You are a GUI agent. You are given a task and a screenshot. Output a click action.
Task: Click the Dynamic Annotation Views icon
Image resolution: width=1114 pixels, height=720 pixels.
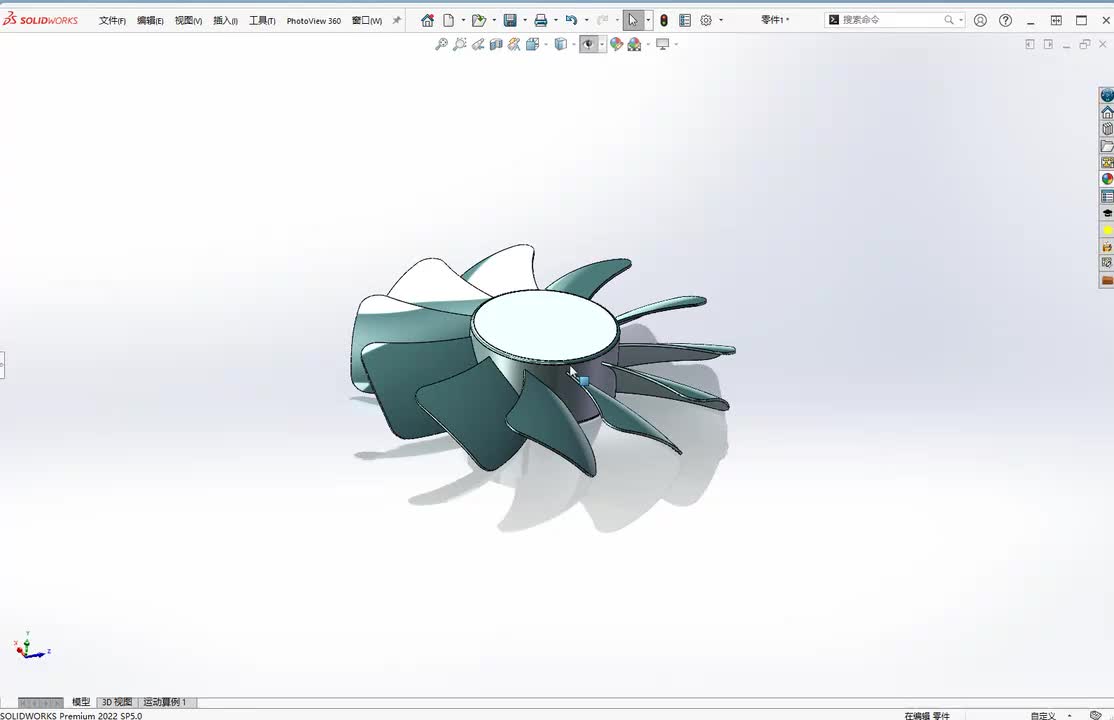514,44
